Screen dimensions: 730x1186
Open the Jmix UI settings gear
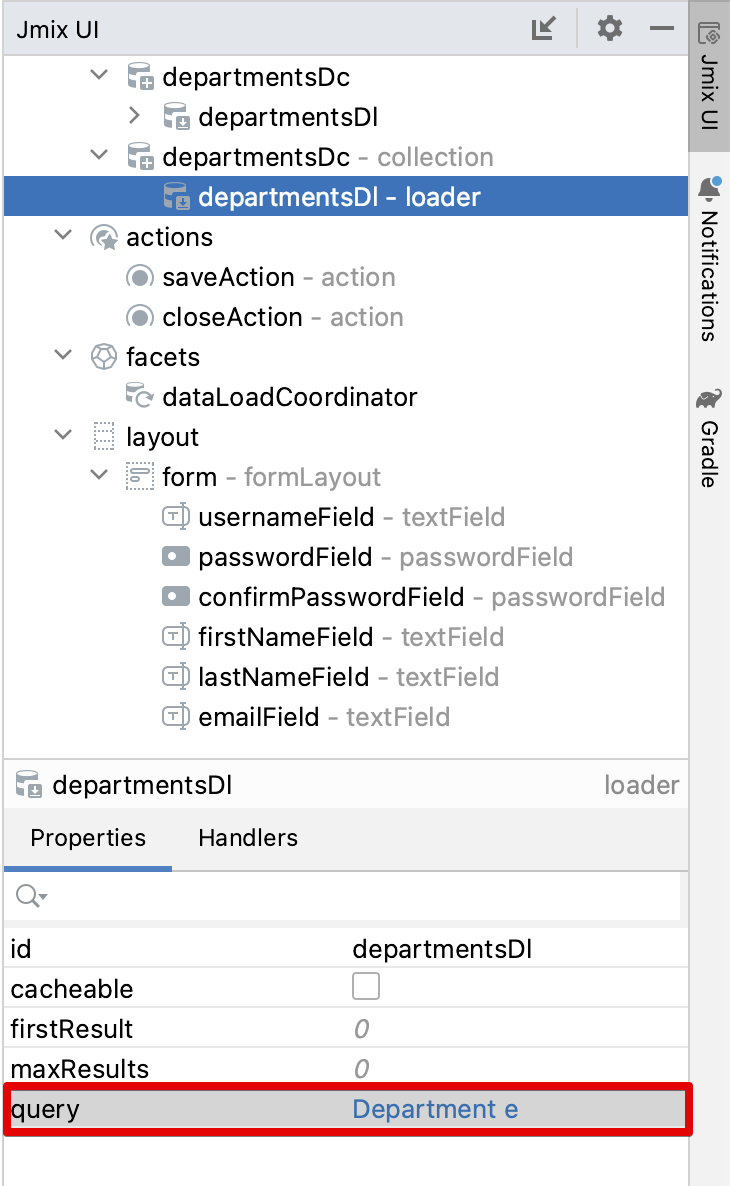point(609,29)
